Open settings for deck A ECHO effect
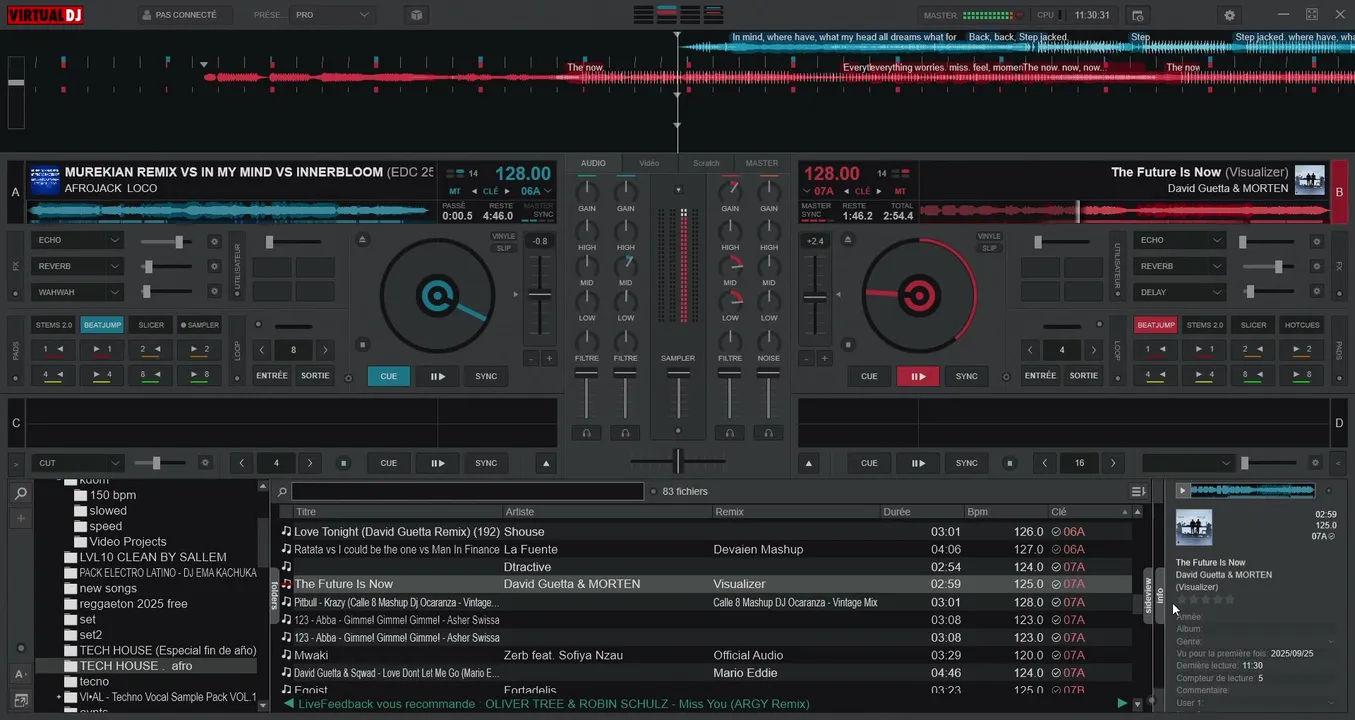This screenshot has height=720, width=1355. point(214,241)
